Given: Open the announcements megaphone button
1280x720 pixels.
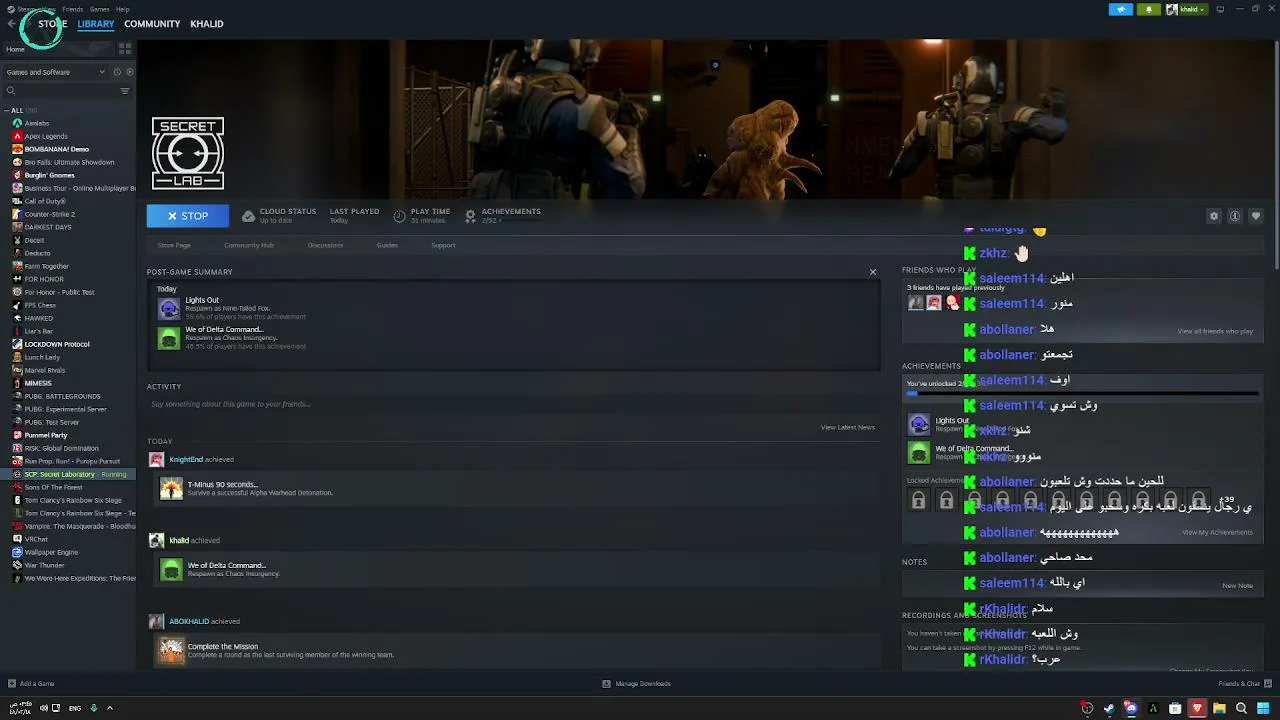Looking at the screenshot, I should point(1121,9).
